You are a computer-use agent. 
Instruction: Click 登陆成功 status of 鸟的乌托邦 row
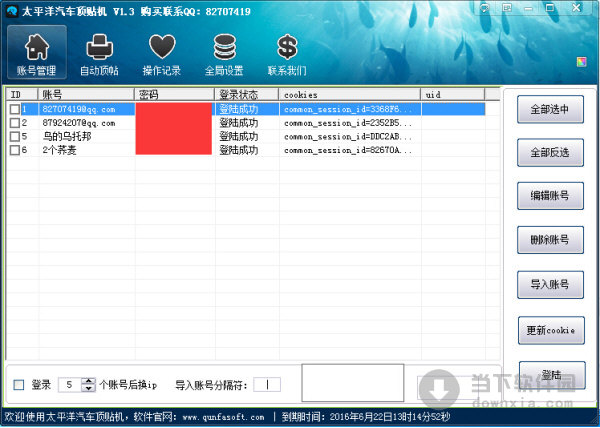point(239,137)
